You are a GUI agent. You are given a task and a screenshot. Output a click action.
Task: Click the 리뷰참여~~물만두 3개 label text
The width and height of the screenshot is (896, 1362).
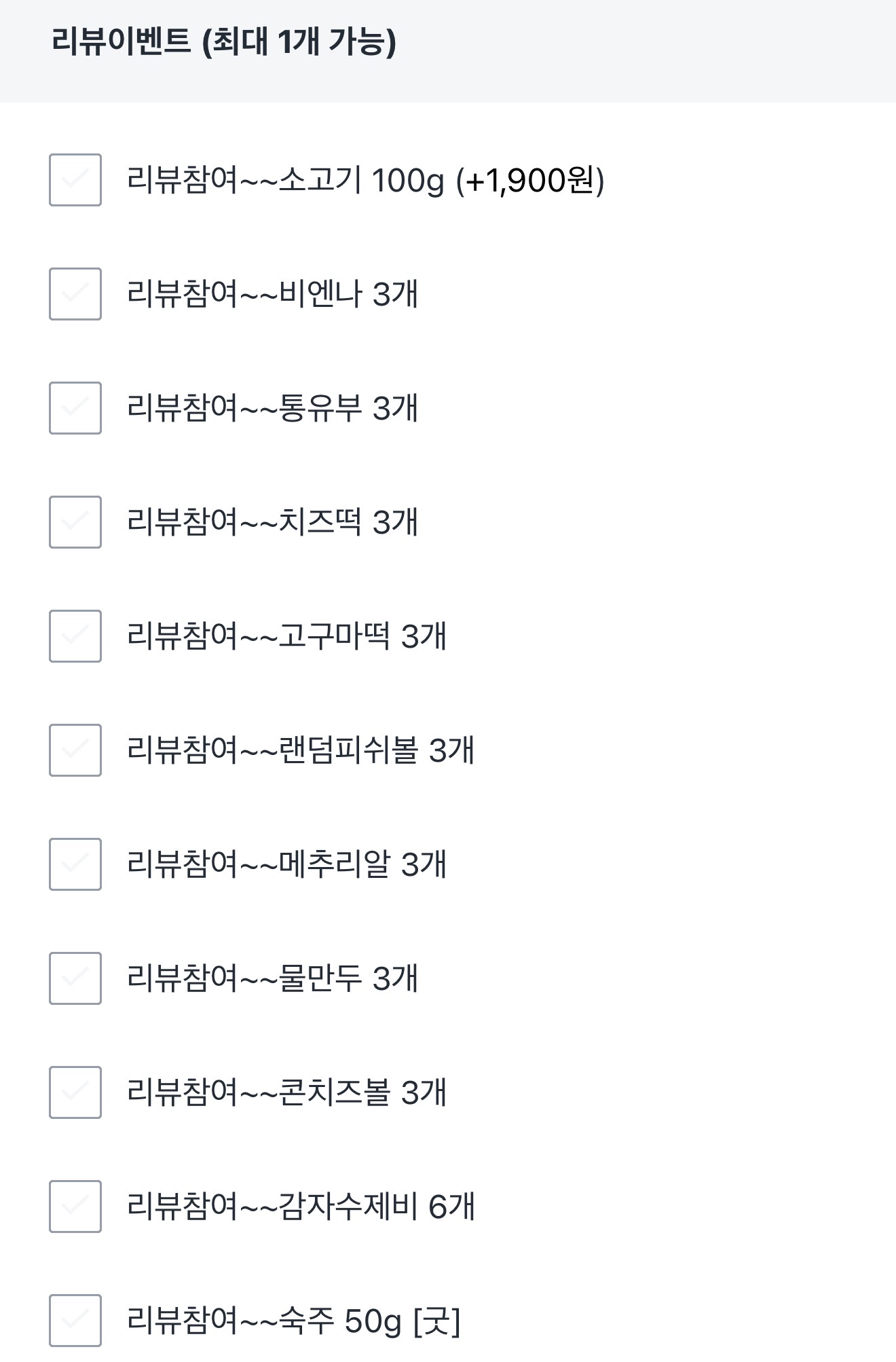[x=272, y=979]
